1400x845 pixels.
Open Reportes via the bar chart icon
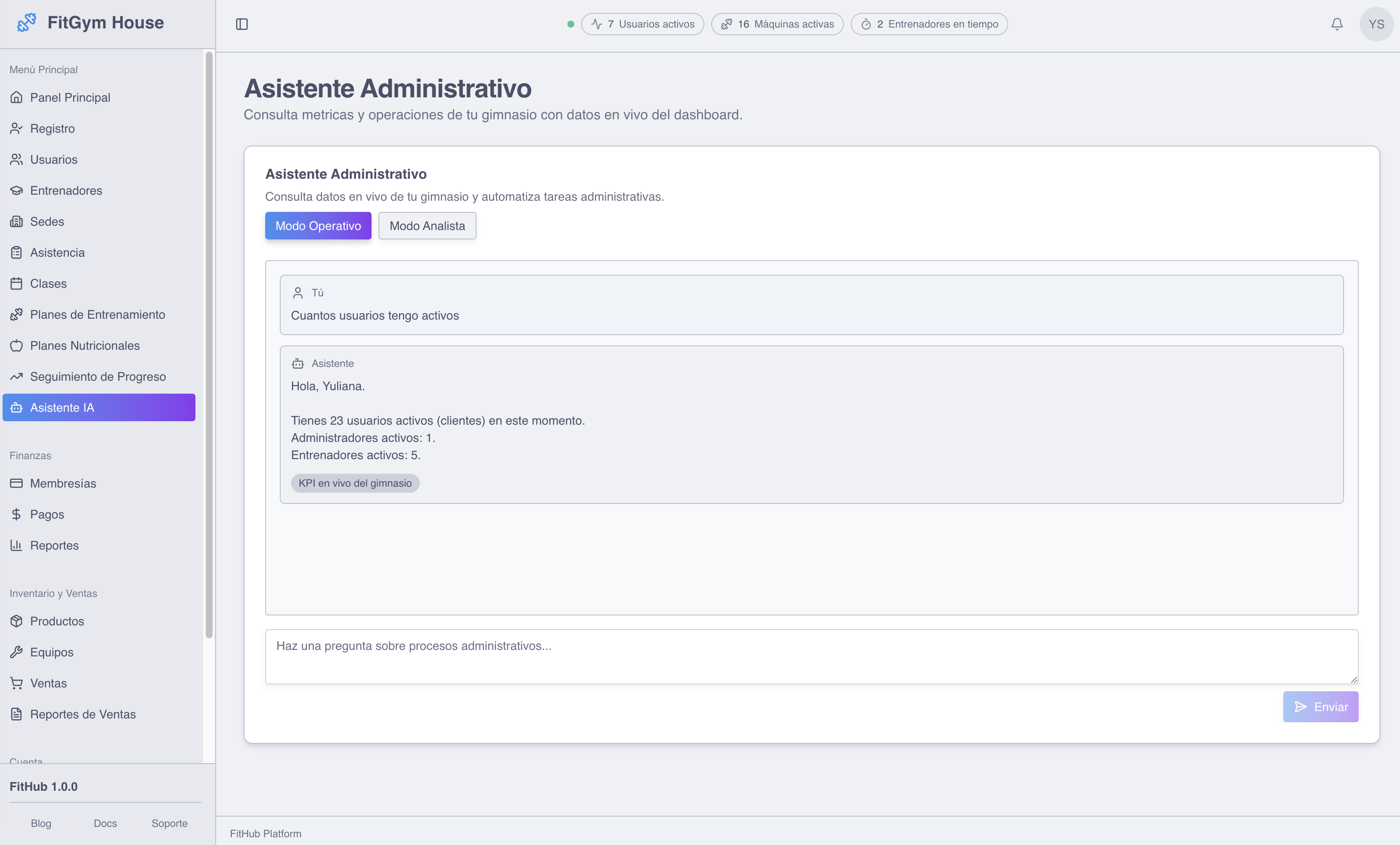coord(16,545)
